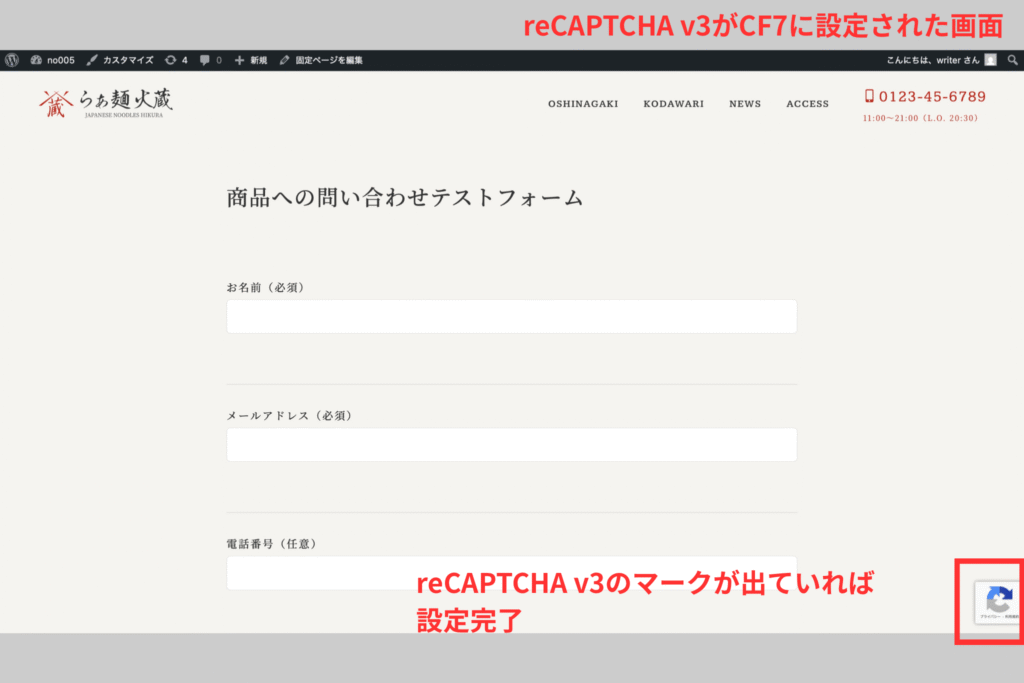Screen dimensions: 1024x683
Task: Open the カスタマイズ customizer link
Action: pyautogui.click(x=120, y=60)
